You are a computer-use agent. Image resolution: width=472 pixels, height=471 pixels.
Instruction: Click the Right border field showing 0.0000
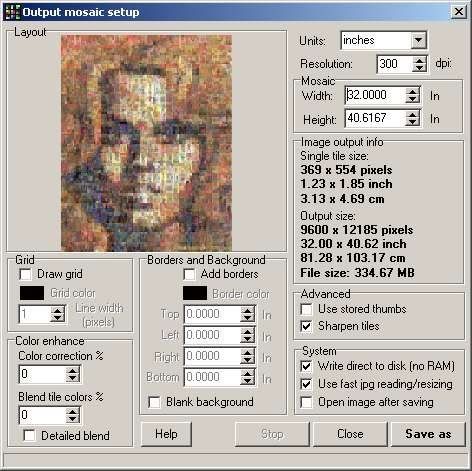(x=212, y=356)
